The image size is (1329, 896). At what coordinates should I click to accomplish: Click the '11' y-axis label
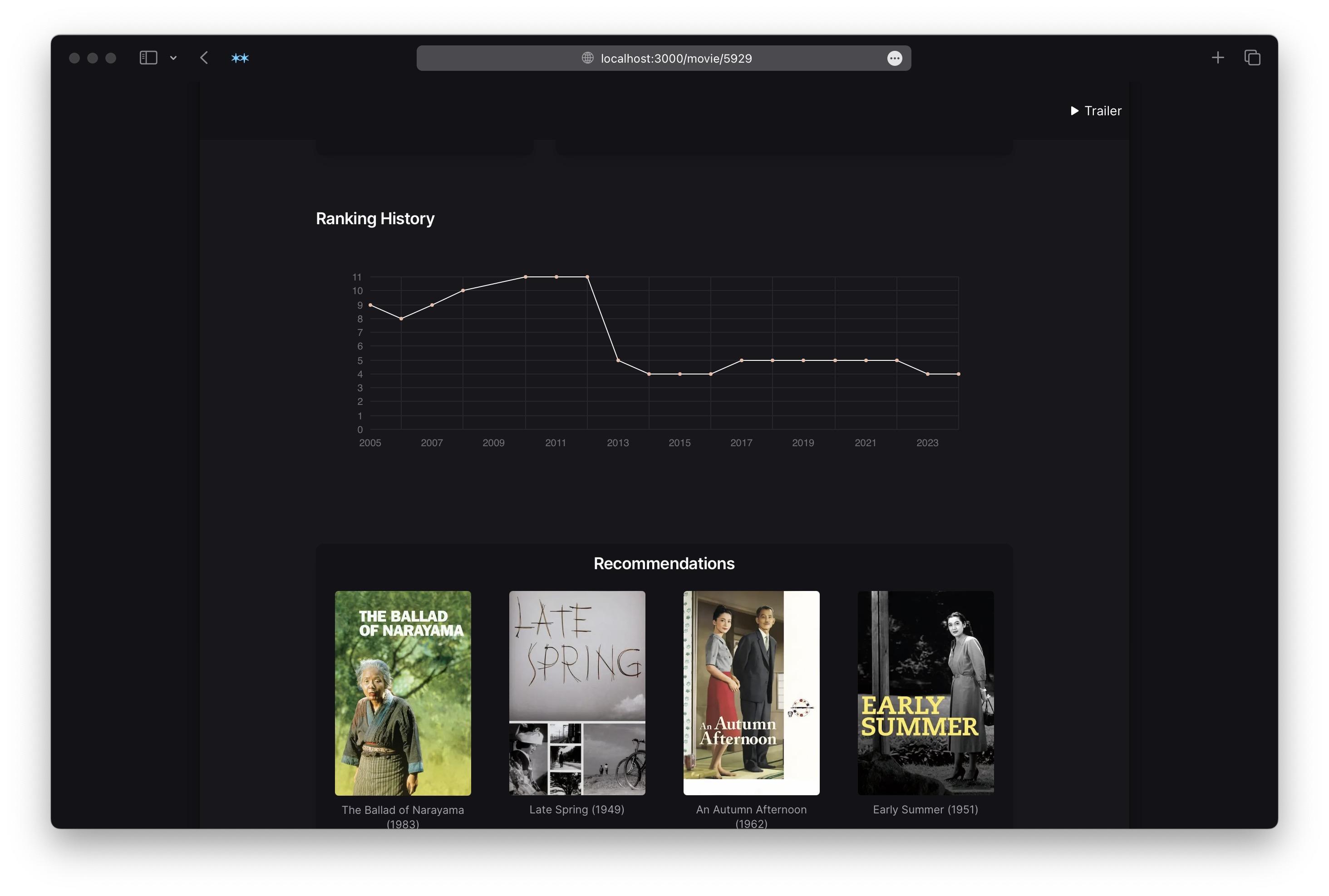(x=357, y=277)
